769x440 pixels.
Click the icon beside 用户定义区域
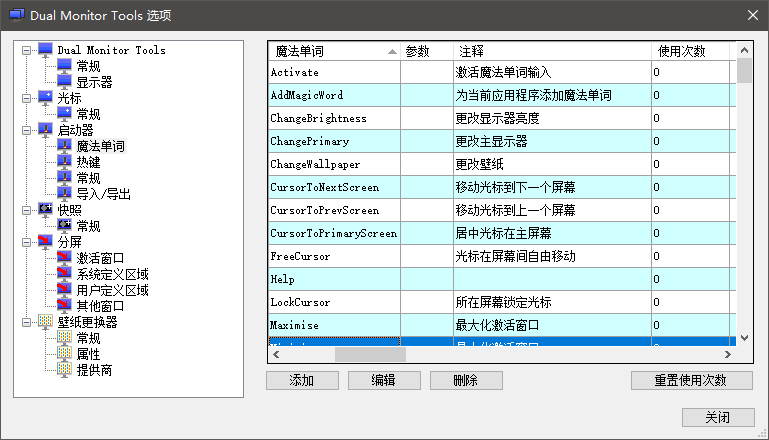(64, 290)
